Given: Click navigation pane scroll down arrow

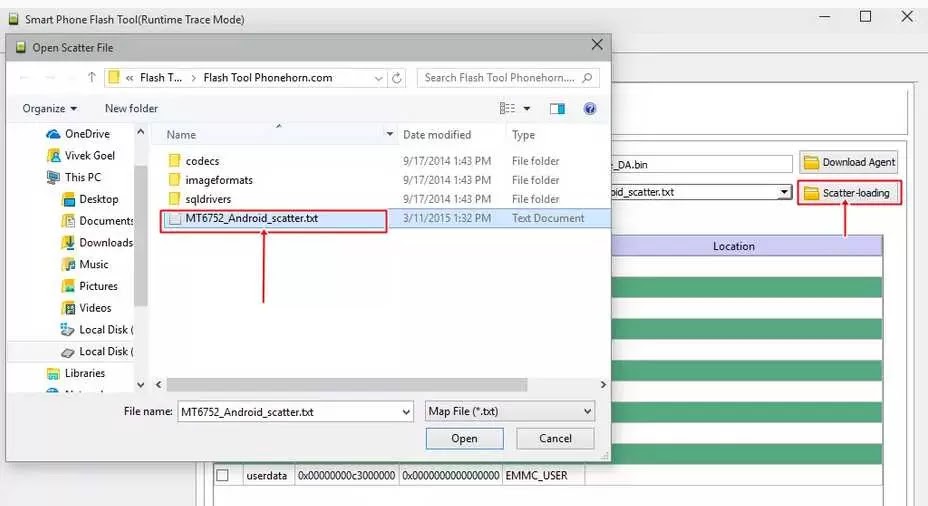Looking at the screenshot, I should coord(140,385).
